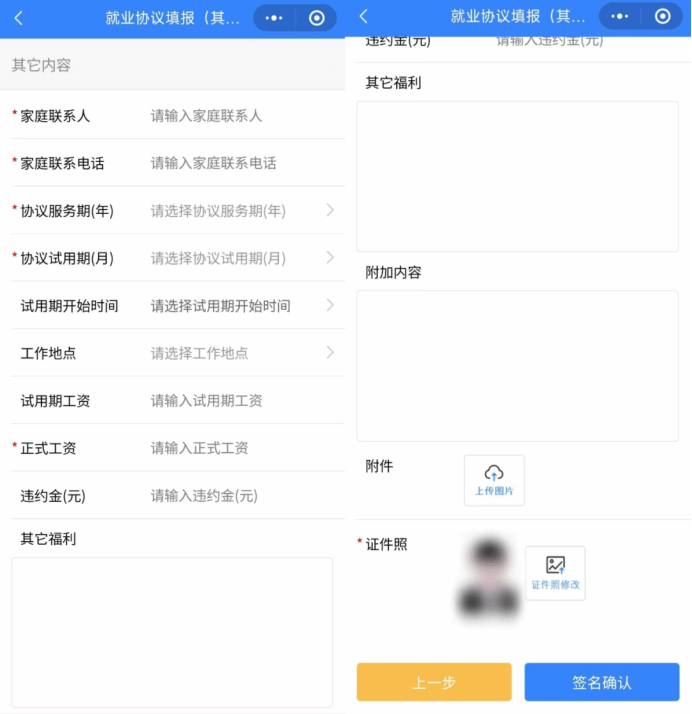Tap the circular close target icon in left header

click(x=317, y=18)
